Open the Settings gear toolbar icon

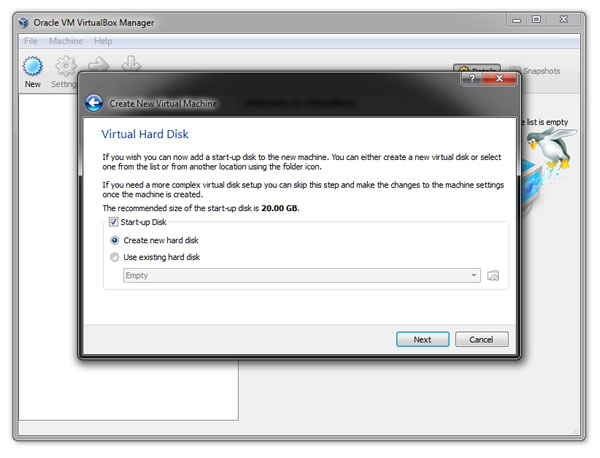click(65, 66)
